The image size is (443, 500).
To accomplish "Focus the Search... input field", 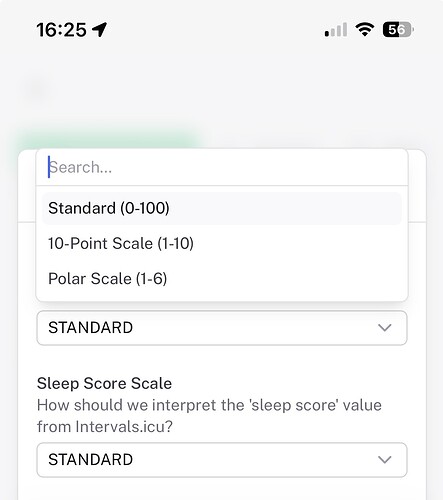I will click(x=222, y=167).
